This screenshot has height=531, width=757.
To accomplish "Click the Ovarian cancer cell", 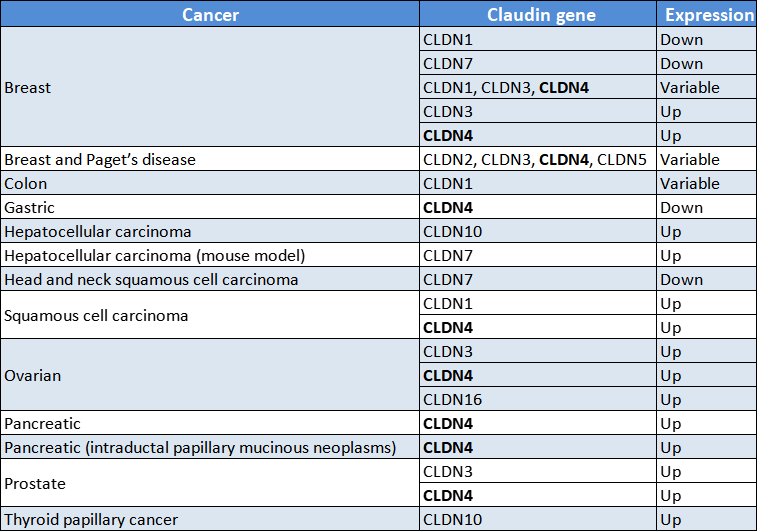I will pos(33,376).
